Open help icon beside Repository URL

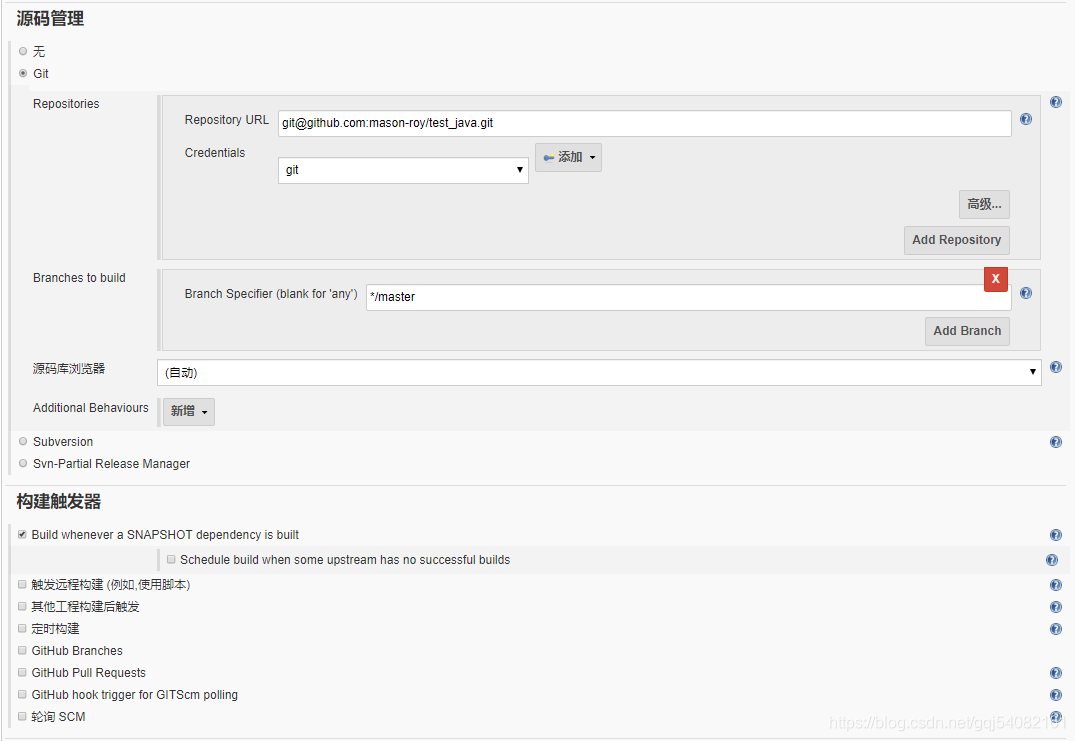(x=1026, y=119)
